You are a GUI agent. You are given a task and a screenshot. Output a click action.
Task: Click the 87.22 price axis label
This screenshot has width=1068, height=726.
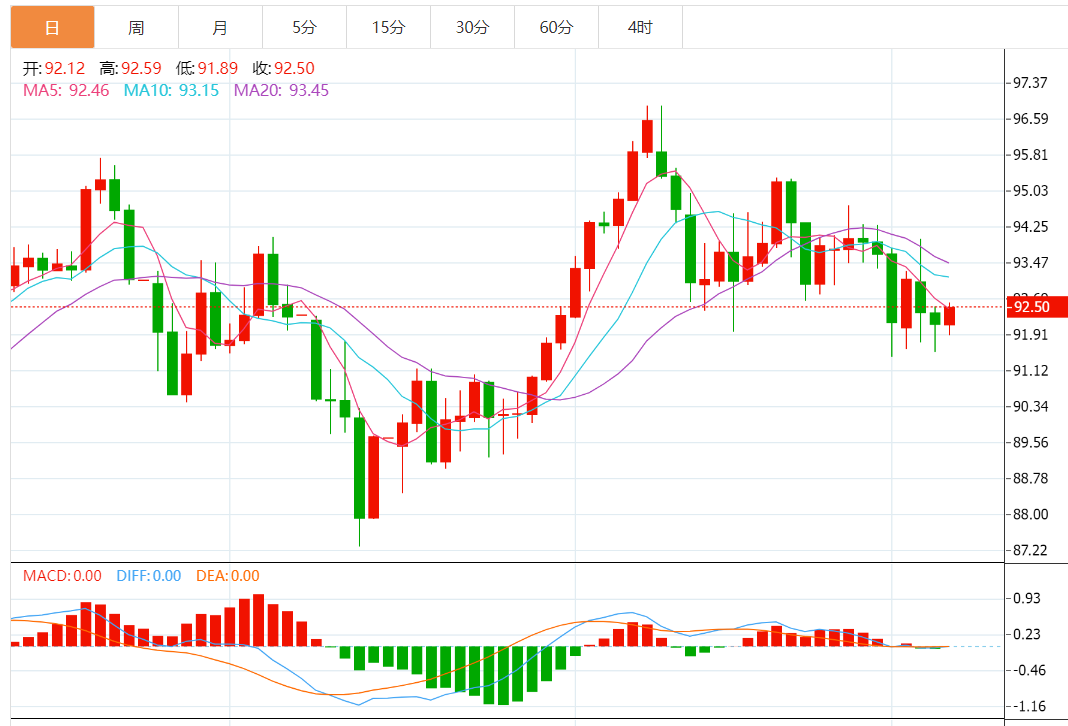tap(1030, 550)
